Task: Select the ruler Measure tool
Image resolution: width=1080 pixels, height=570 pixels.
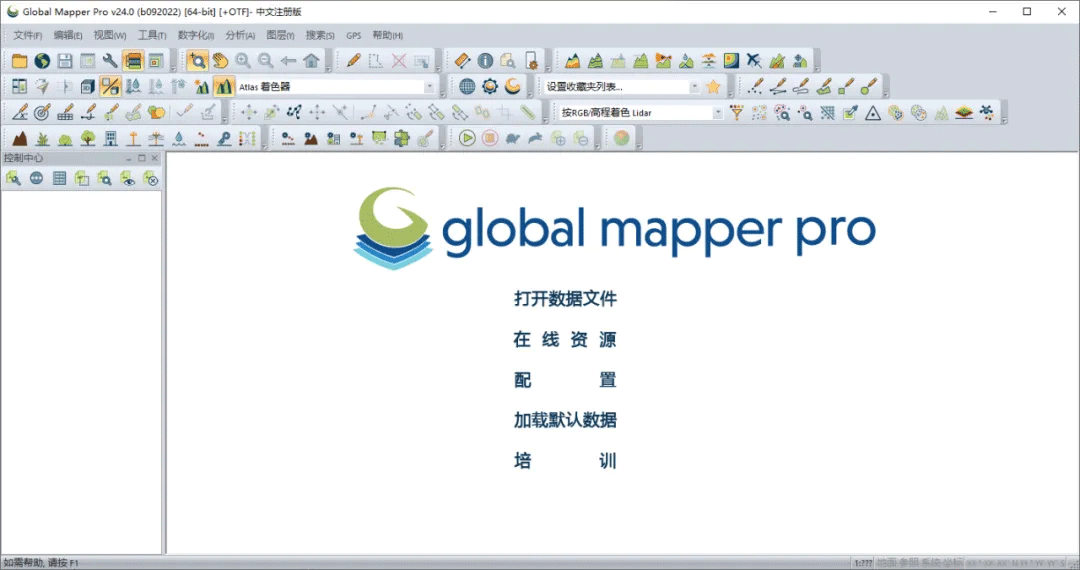Action: [x=462, y=61]
